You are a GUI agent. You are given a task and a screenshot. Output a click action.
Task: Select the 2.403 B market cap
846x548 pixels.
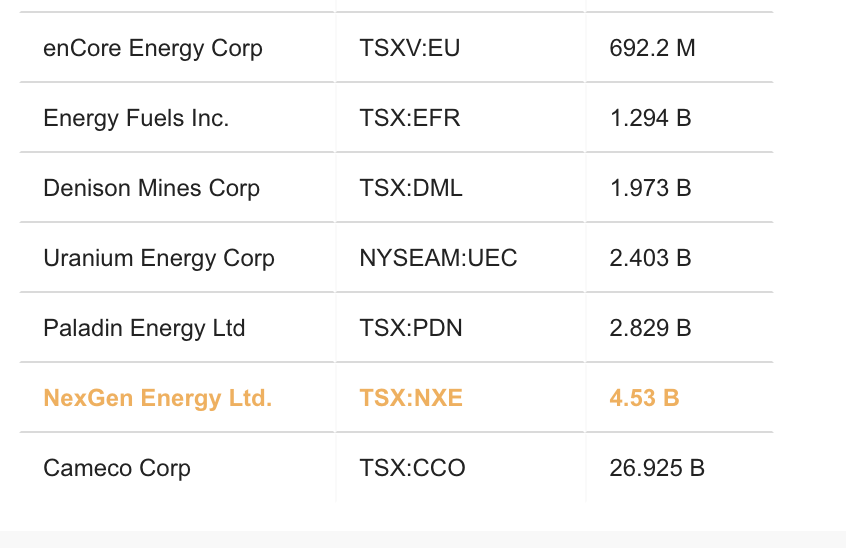pos(650,258)
